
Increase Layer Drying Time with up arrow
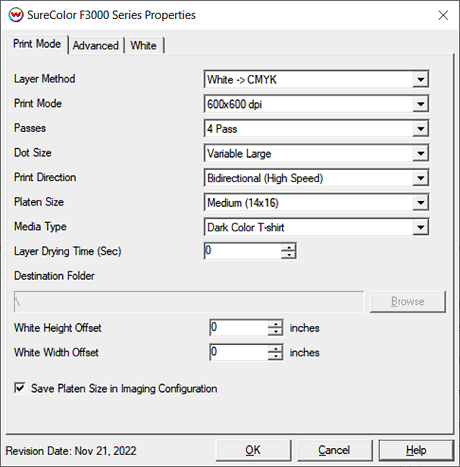tap(288, 247)
